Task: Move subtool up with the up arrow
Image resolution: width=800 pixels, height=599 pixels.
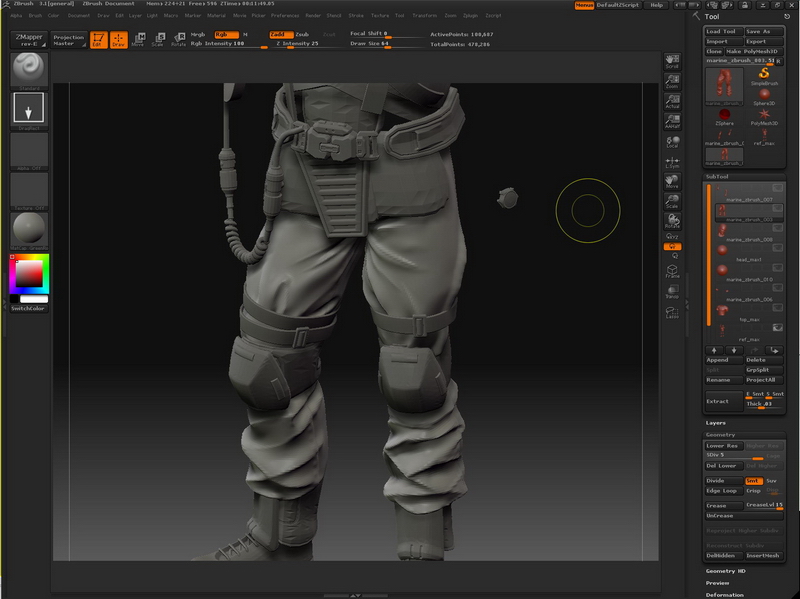Action: [714, 350]
